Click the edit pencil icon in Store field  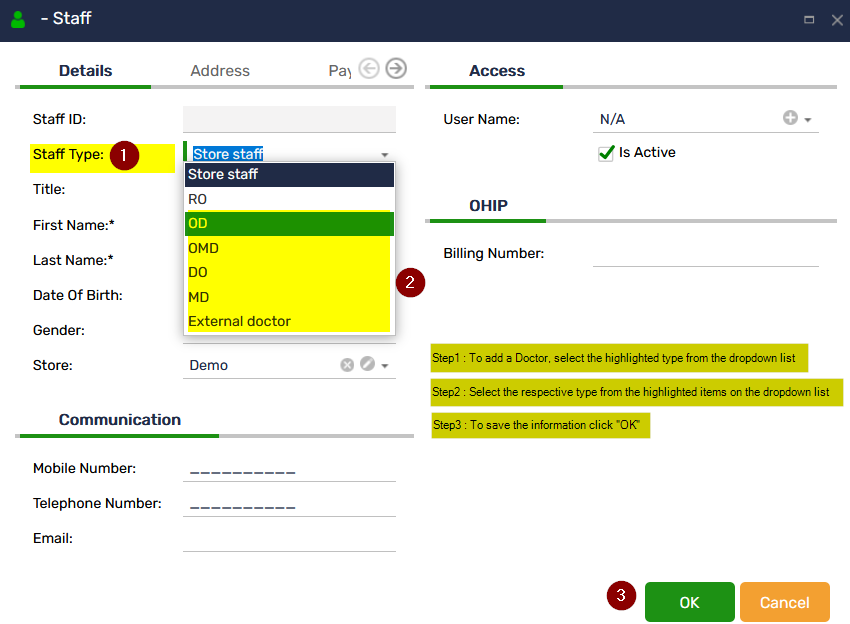tap(367, 365)
